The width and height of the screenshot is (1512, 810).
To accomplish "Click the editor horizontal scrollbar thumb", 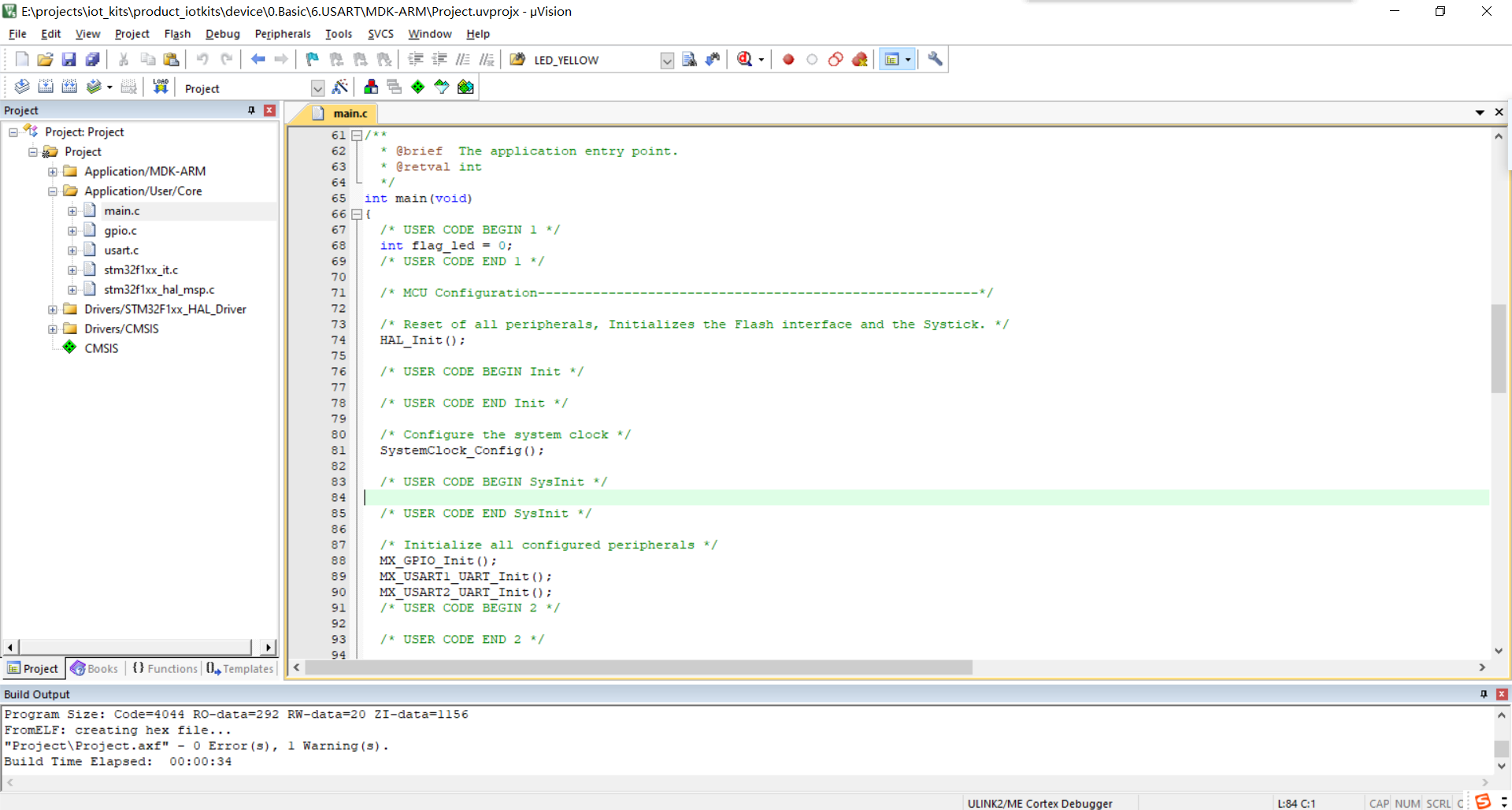I will click(639, 668).
